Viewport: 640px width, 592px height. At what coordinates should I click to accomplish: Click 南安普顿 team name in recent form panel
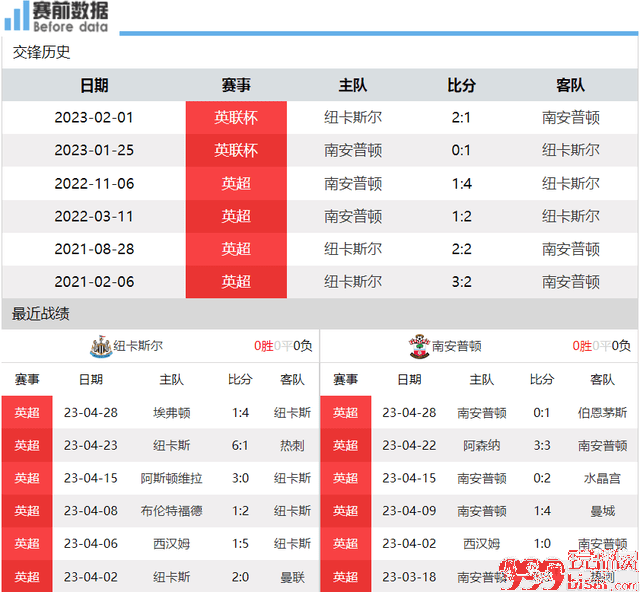coord(456,346)
